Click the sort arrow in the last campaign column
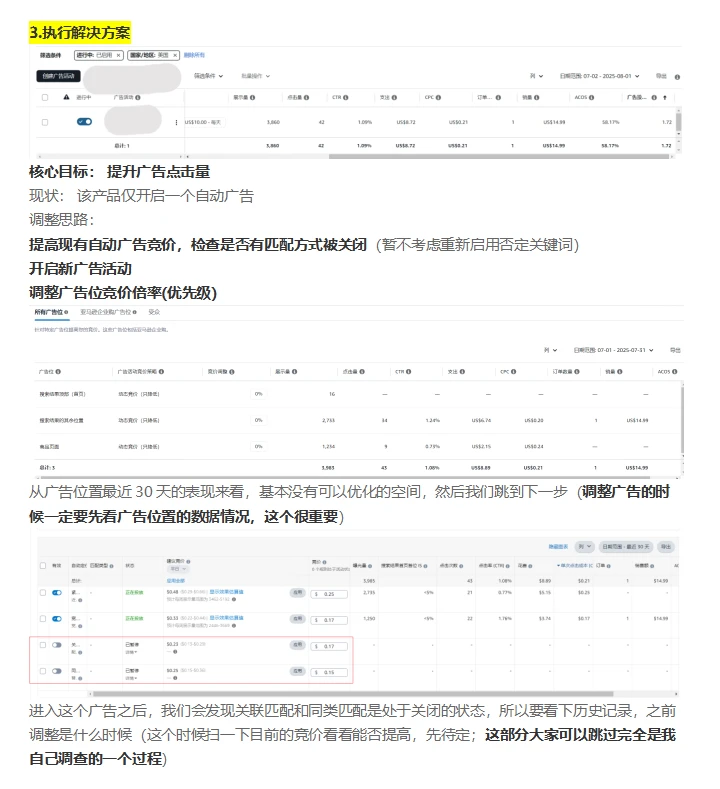Screen dimensions: 720x789 (665, 98)
